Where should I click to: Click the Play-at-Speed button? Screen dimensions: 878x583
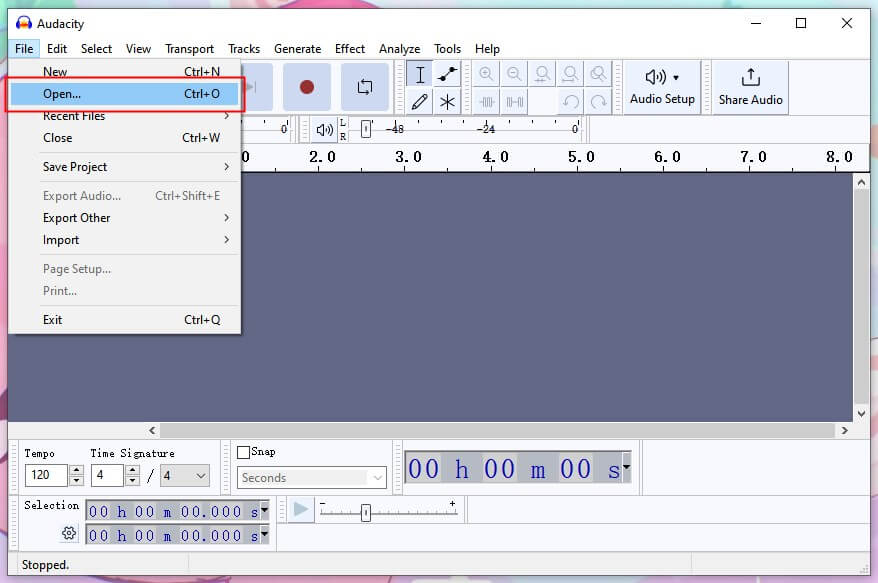click(301, 510)
